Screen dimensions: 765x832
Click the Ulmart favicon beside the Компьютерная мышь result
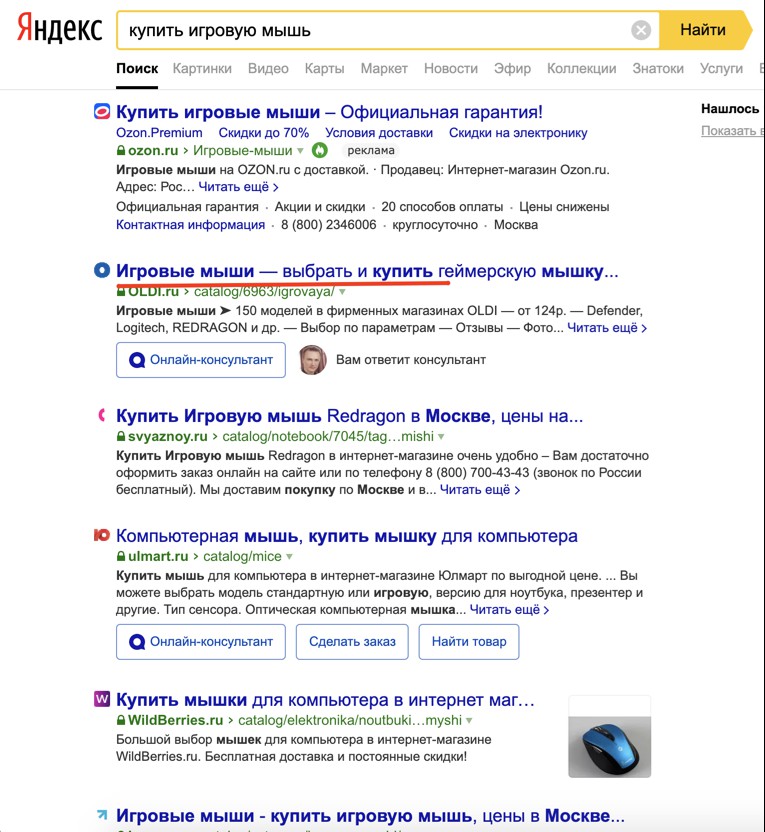(102, 535)
